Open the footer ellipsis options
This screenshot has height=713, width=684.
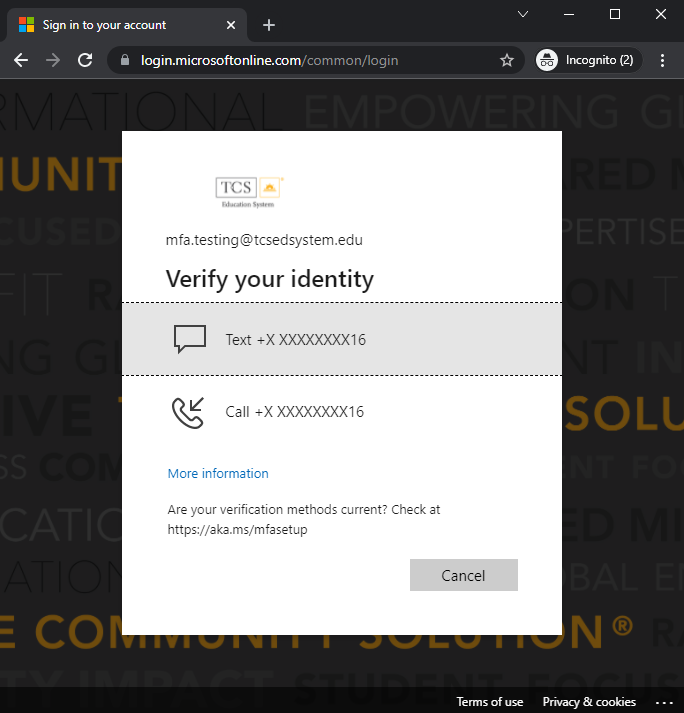pos(664,701)
